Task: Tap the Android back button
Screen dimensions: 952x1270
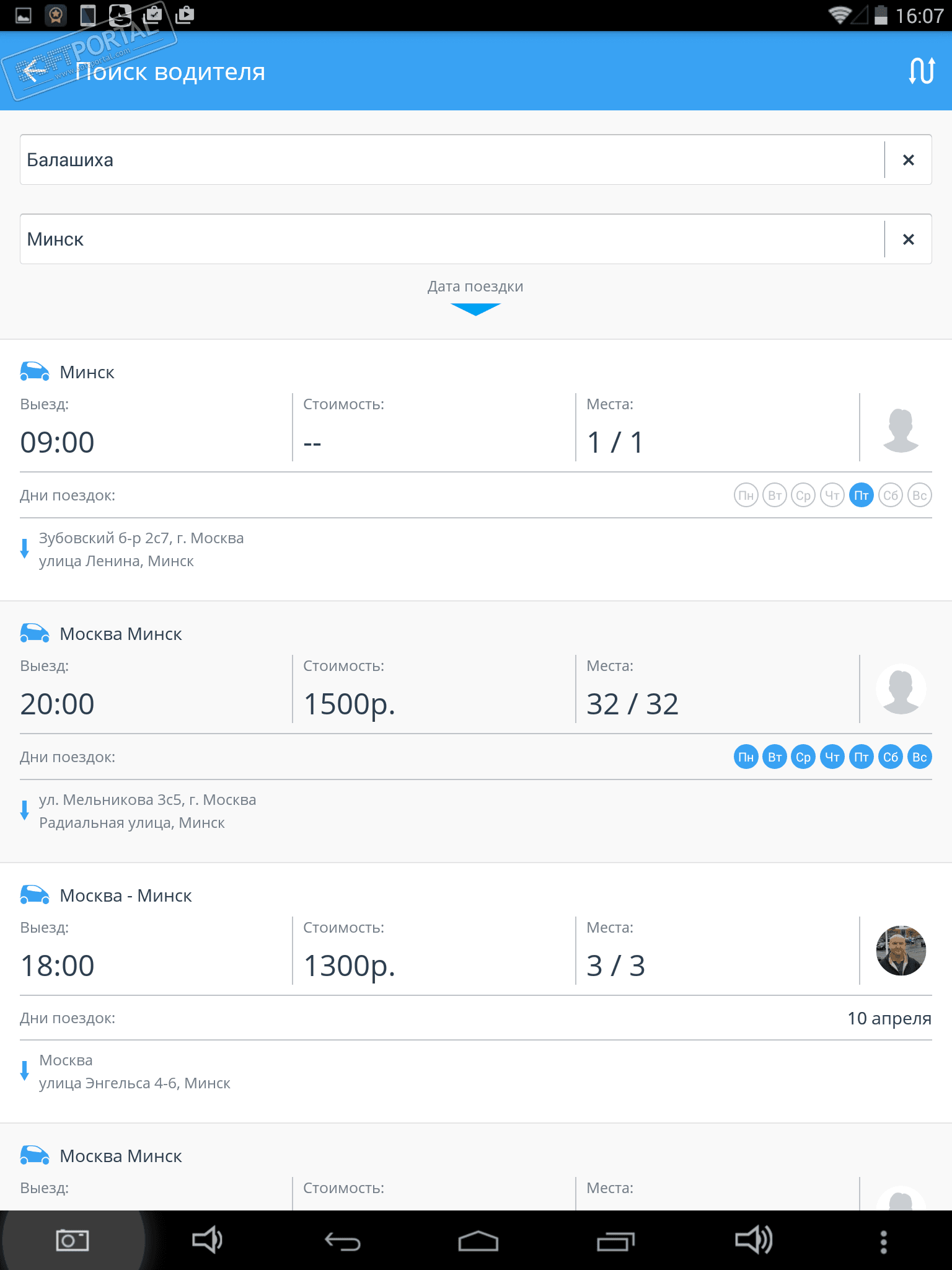Action: 343,1241
